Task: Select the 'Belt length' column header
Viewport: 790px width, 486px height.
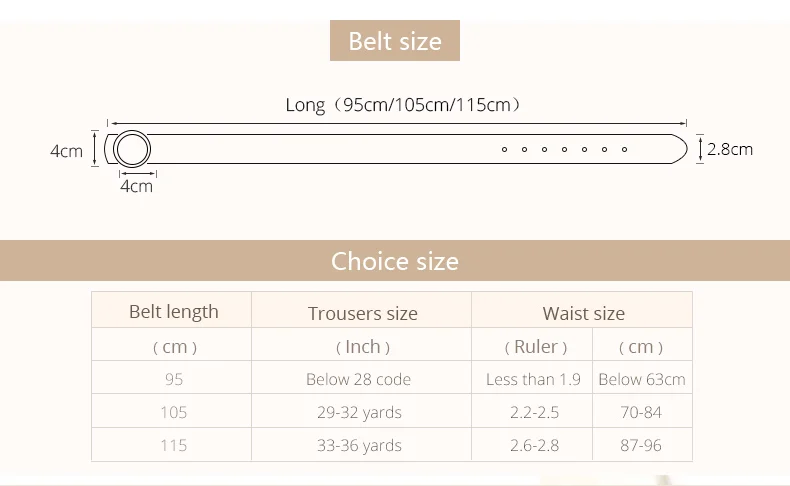Action: (x=173, y=311)
